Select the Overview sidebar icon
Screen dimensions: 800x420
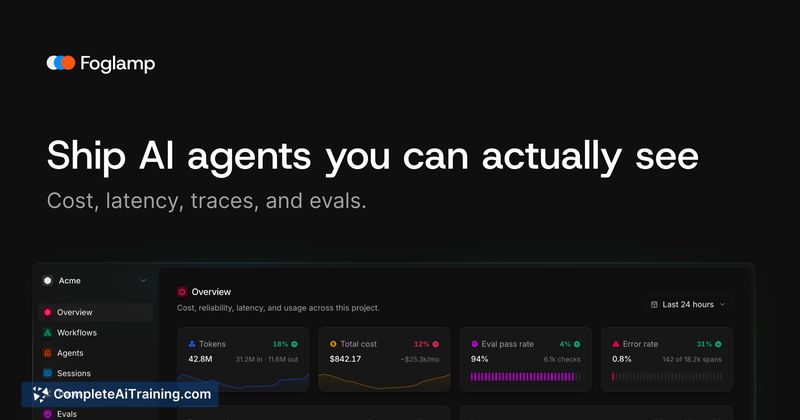[47, 312]
